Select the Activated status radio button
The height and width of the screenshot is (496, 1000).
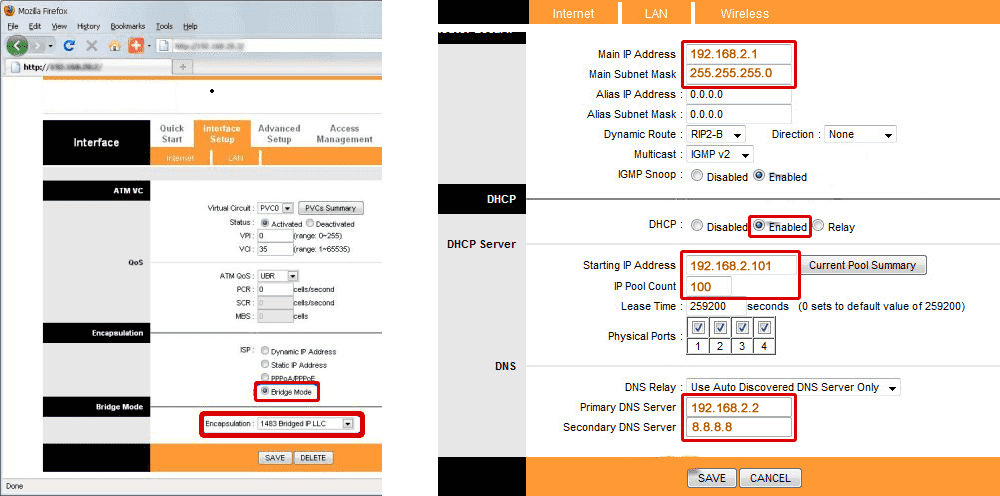pos(265,223)
